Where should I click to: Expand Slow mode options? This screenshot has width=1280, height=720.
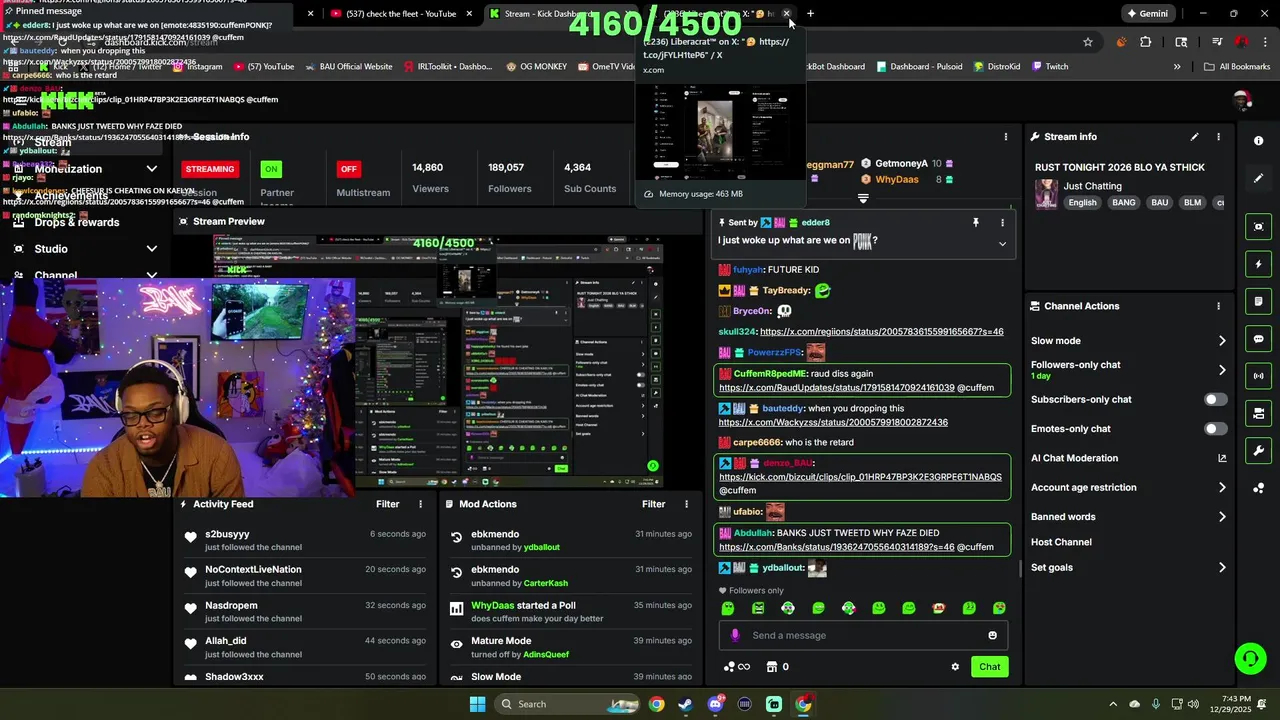click(1222, 341)
